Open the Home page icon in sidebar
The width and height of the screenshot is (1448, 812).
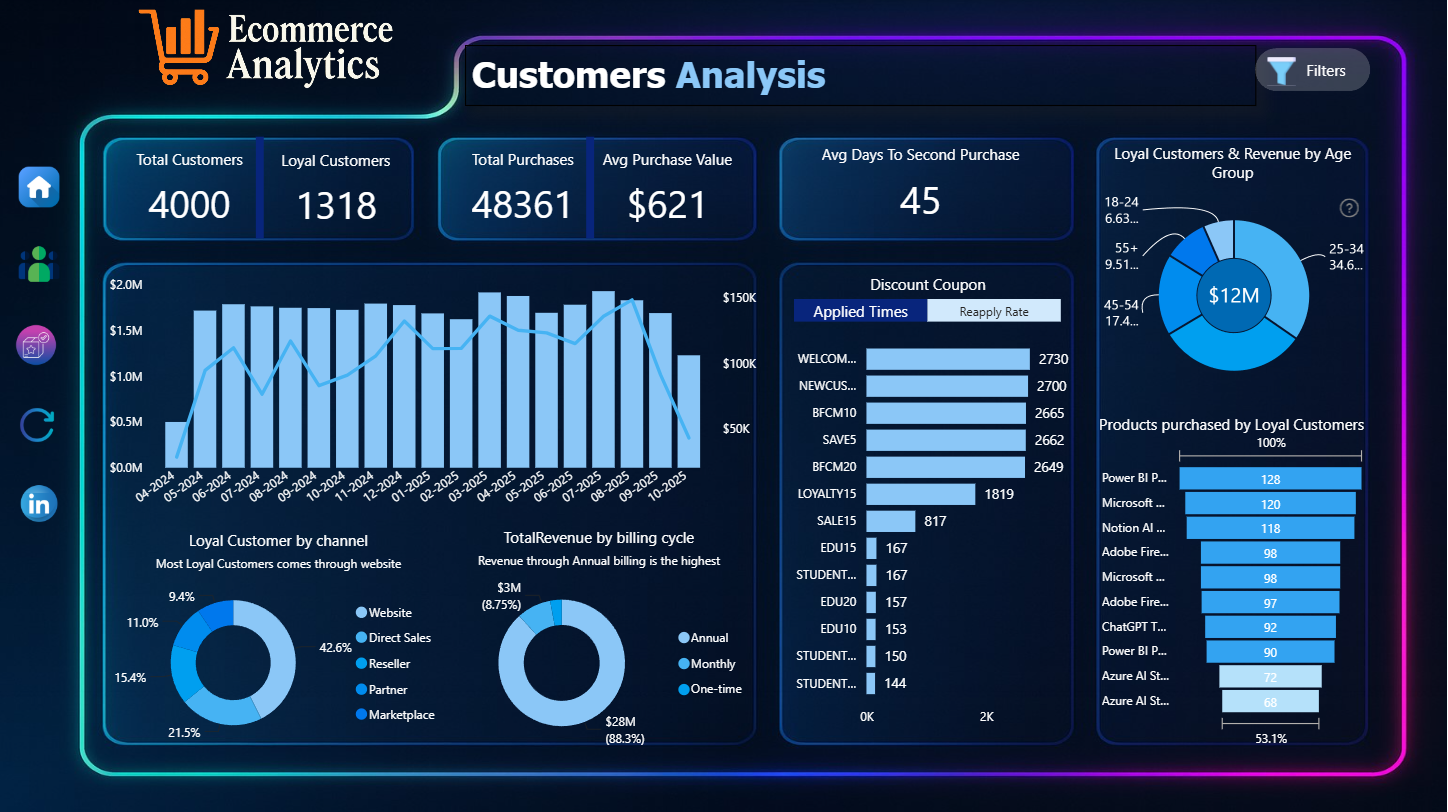pos(39,187)
